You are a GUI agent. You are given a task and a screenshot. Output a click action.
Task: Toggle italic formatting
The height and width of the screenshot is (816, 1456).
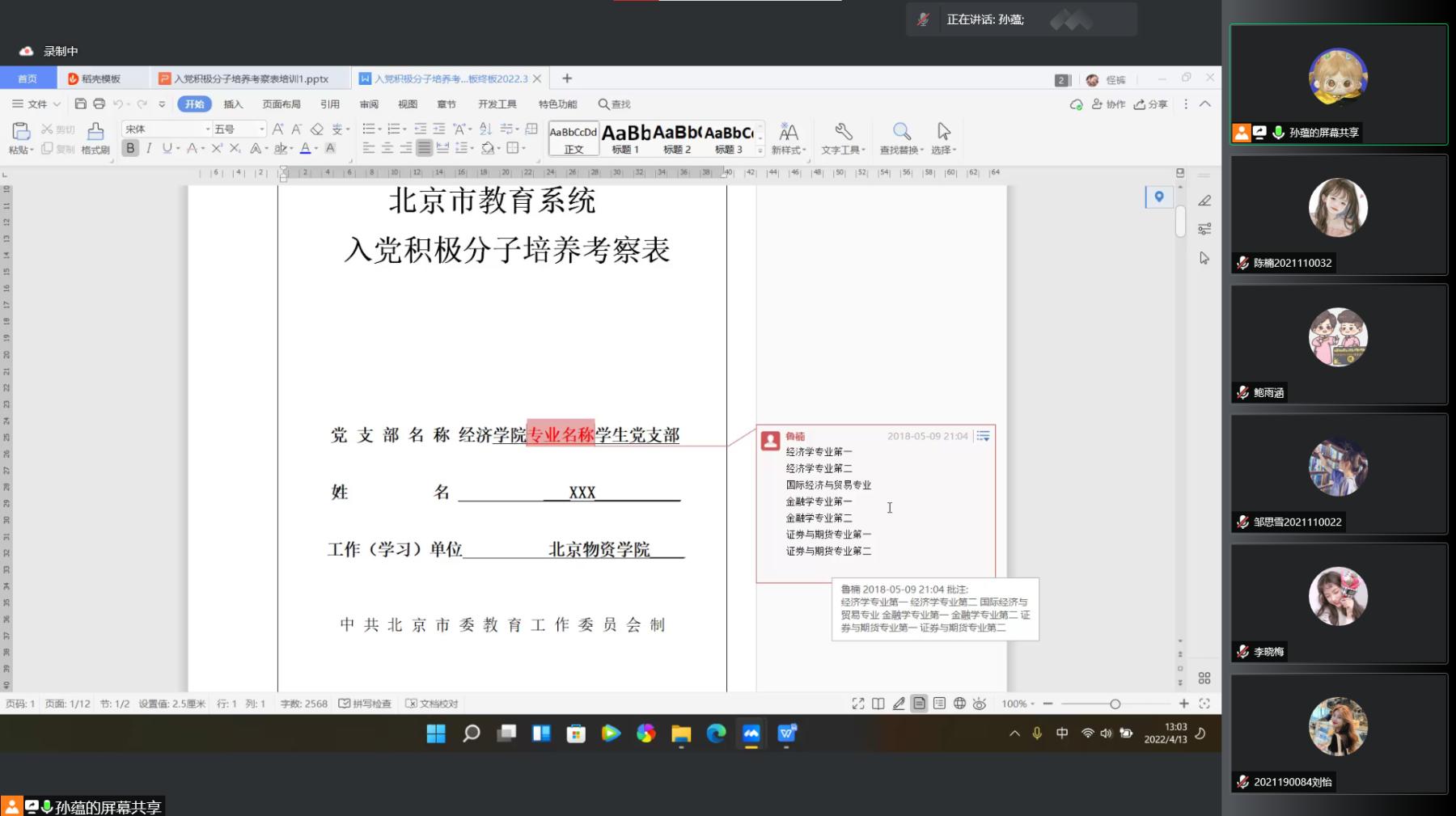pyautogui.click(x=149, y=148)
